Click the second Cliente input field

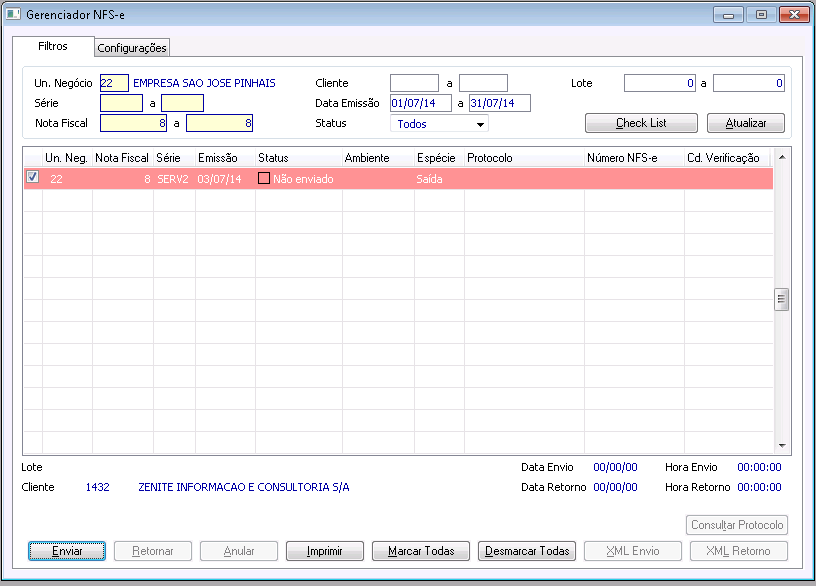tap(483, 83)
